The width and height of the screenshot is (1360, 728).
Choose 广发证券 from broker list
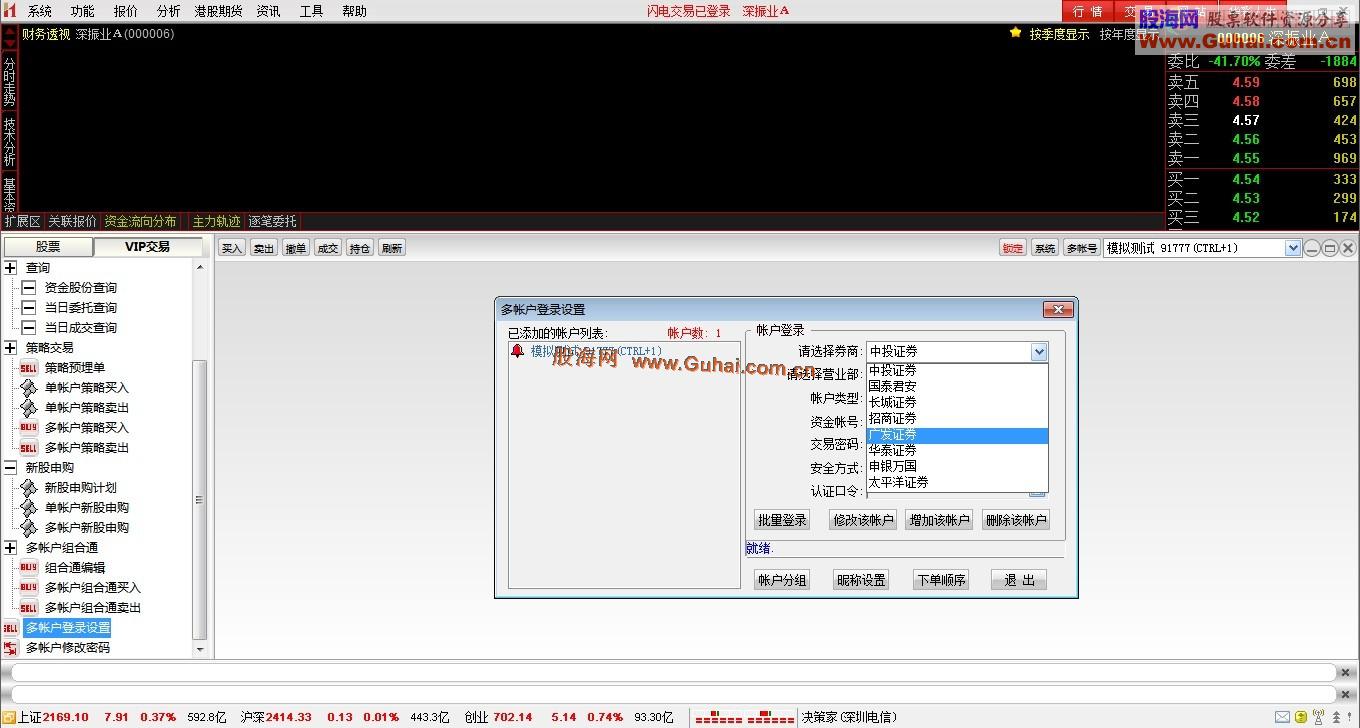pos(957,435)
